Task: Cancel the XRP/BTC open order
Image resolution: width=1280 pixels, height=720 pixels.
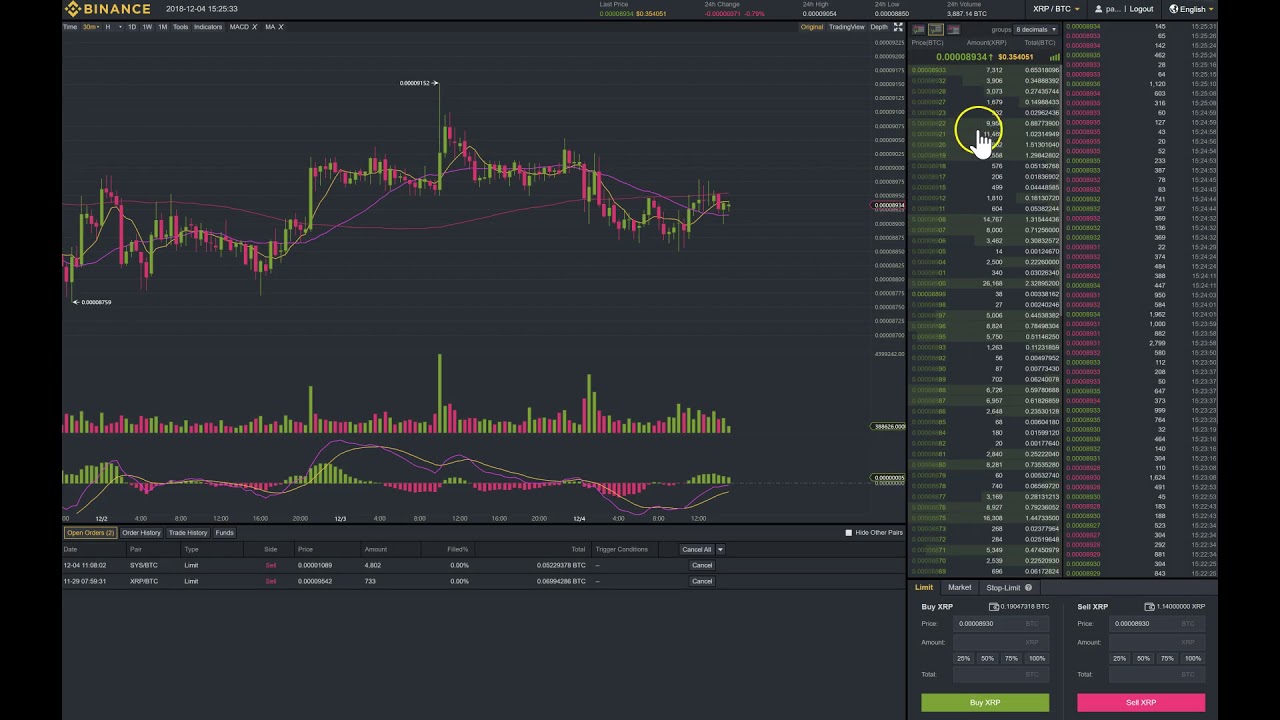Action: click(x=702, y=581)
